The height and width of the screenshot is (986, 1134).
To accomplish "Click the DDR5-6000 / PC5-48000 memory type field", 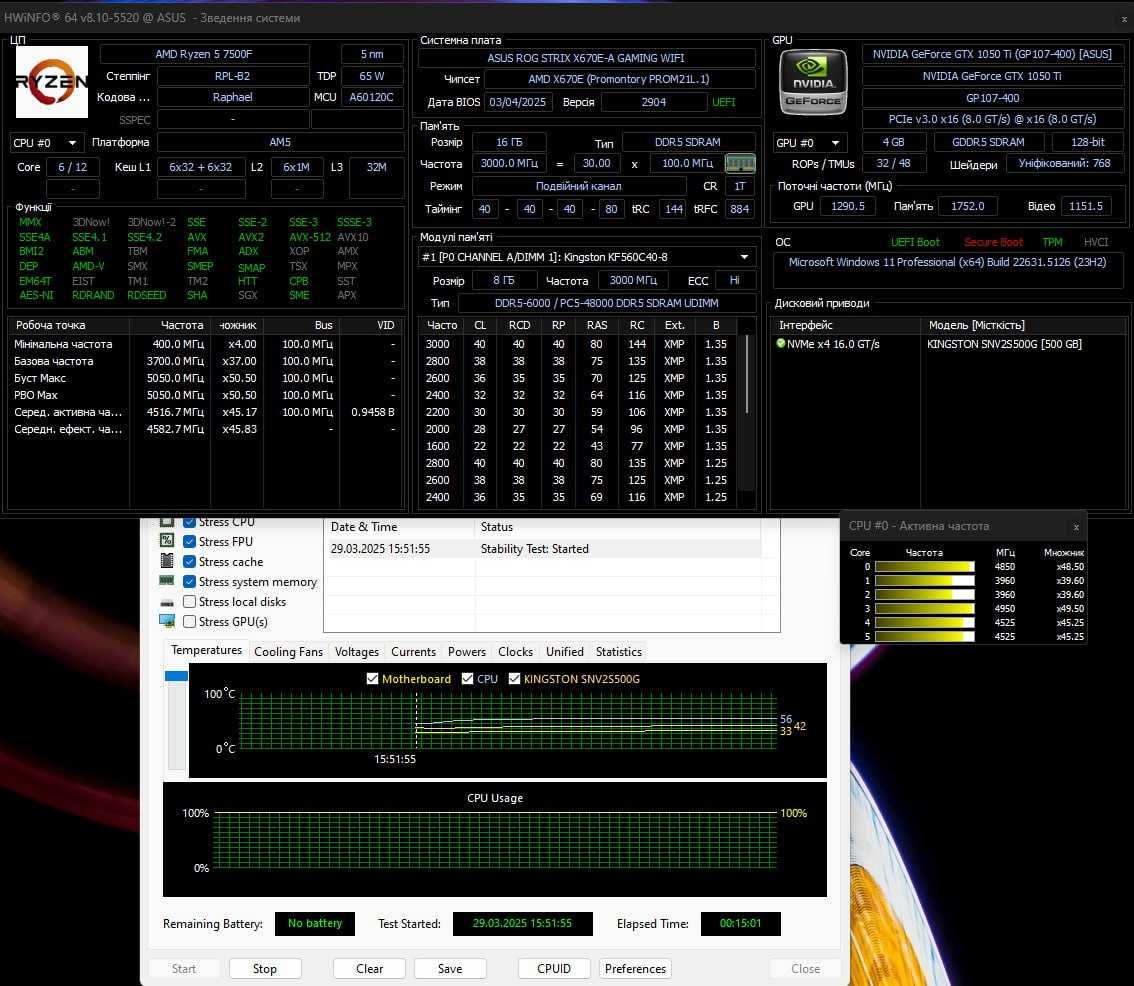I will pyautogui.click(x=606, y=303).
